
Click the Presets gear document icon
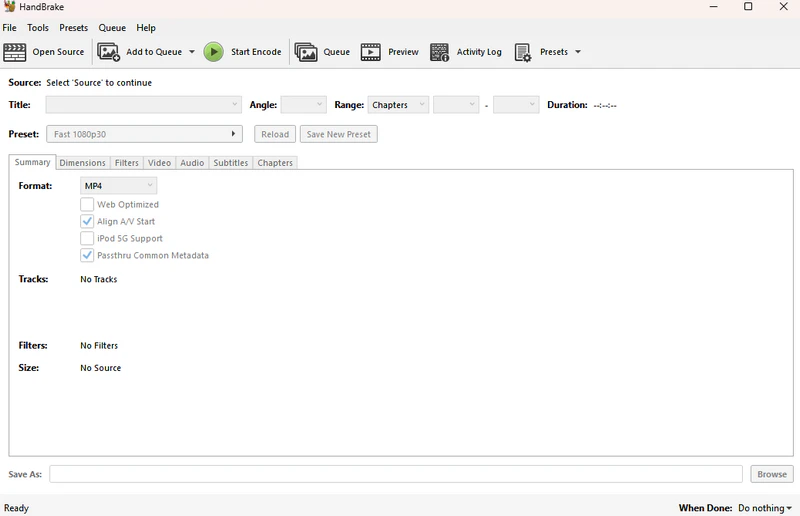pyautogui.click(x=523, y=52)
